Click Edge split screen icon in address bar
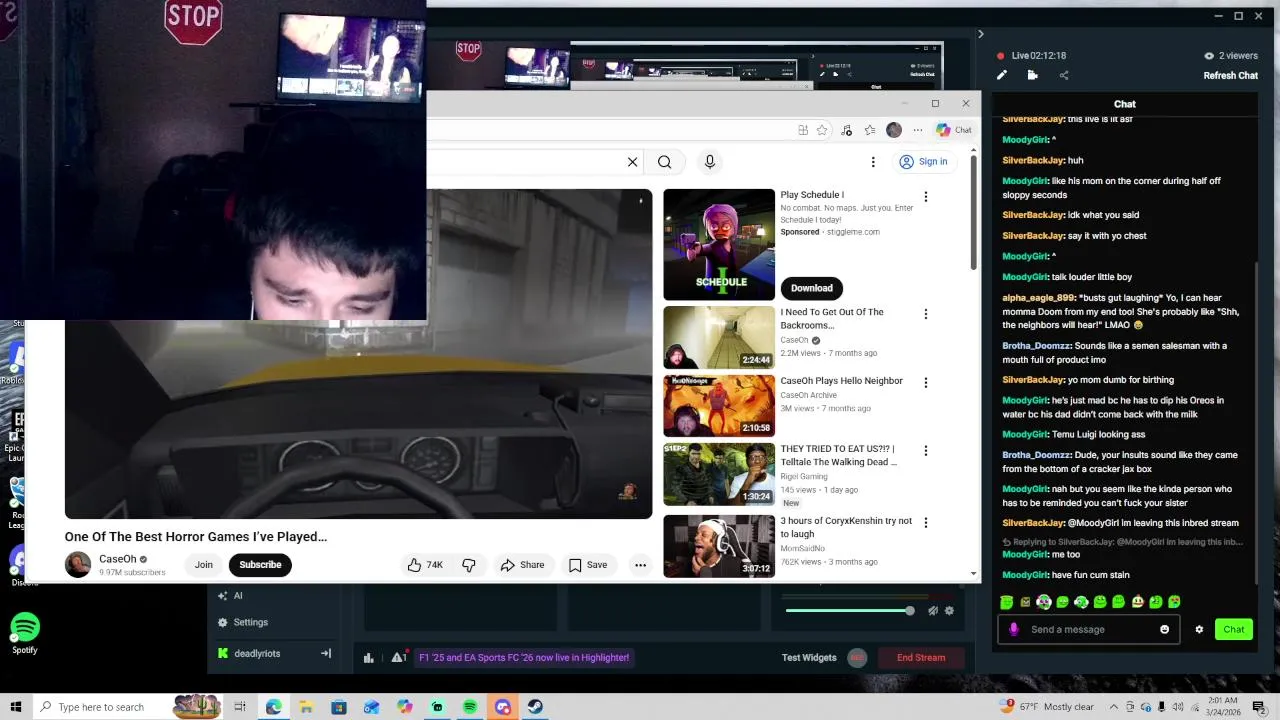This screenshot has width=1280, height=720. coord(803,130)
